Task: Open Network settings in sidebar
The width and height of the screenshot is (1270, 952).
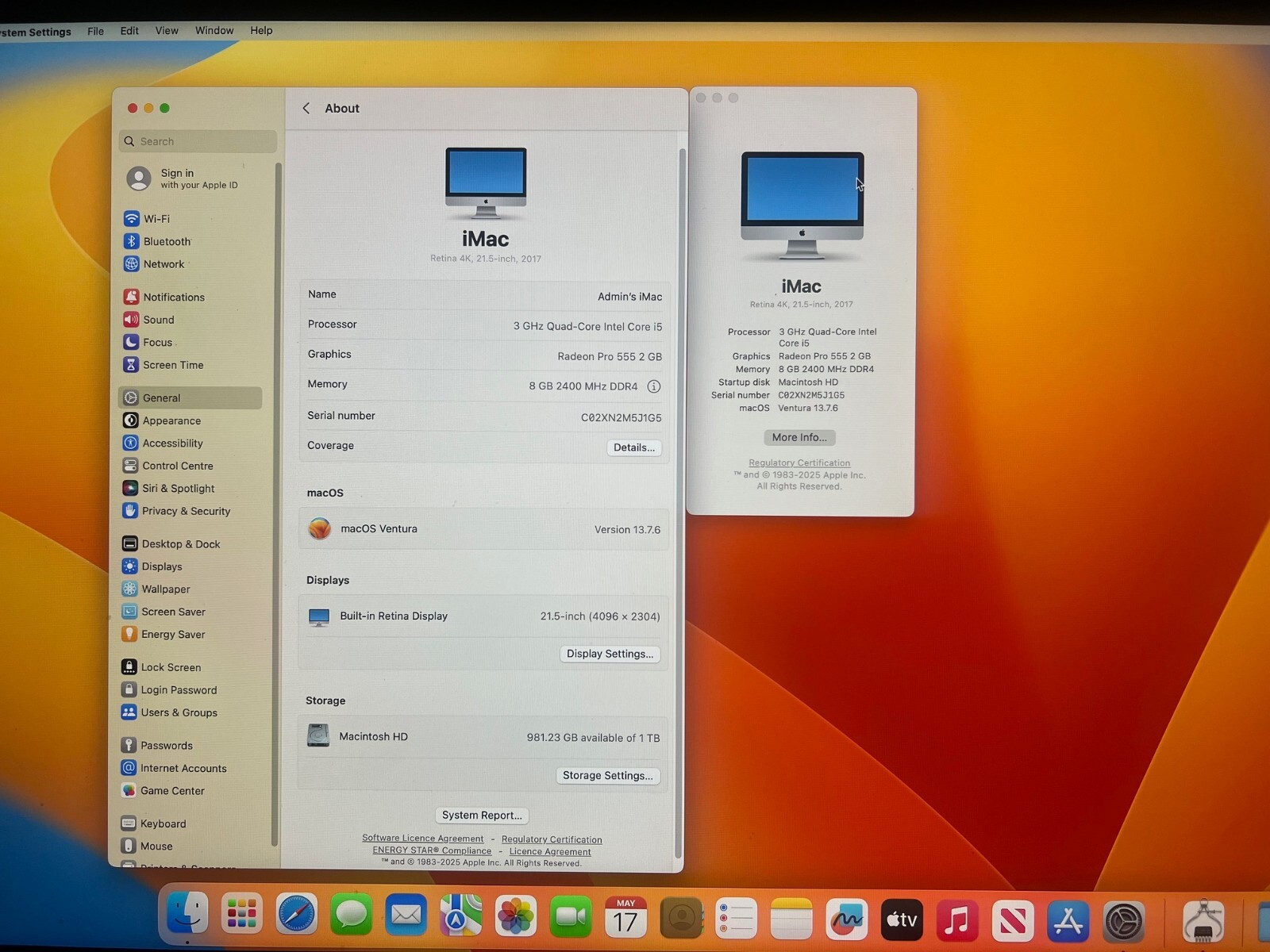Action: click(155, 264)
